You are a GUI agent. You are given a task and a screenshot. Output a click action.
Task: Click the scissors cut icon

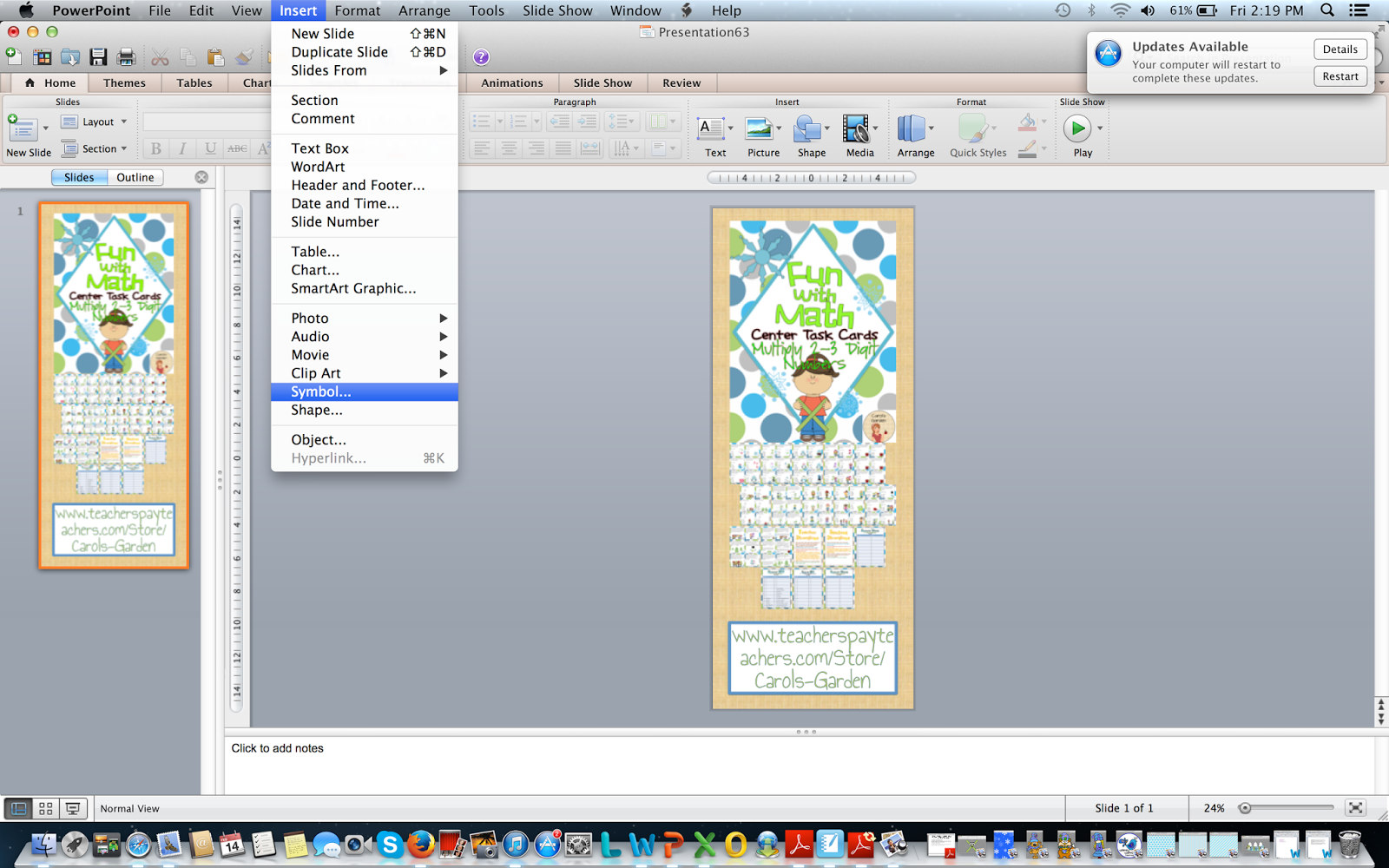pos(160,57)
